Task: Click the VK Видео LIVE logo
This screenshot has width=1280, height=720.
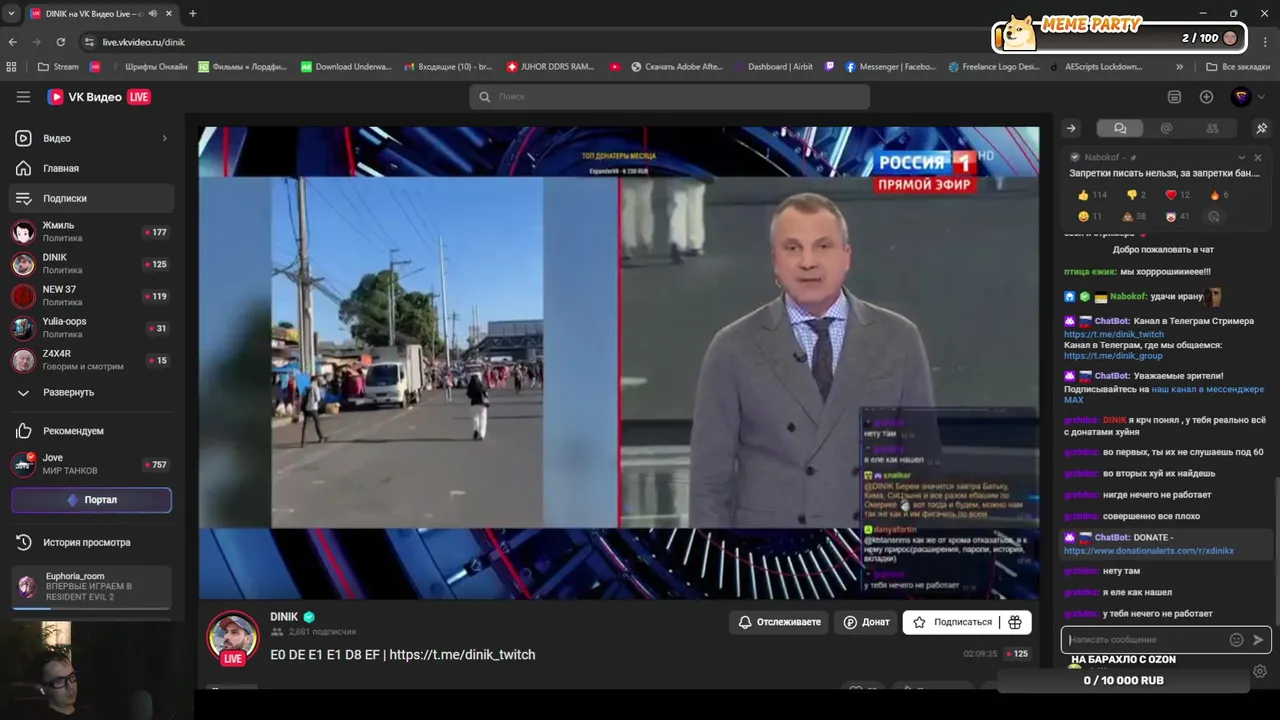Action: tap(99, 97)
